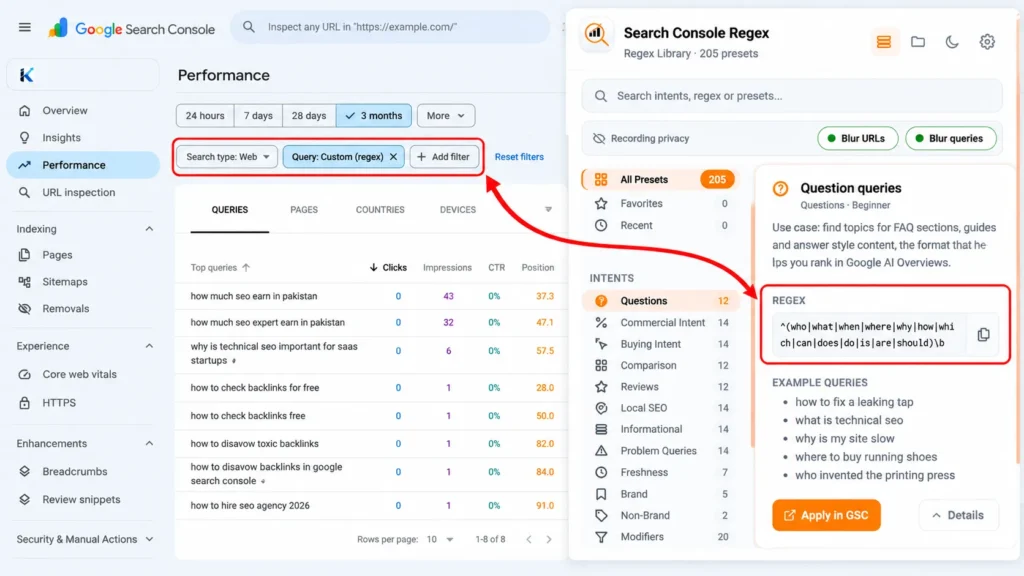1024x576 pixels.
Task: Switch to the QUERIES tab
Action: [230, 210]
